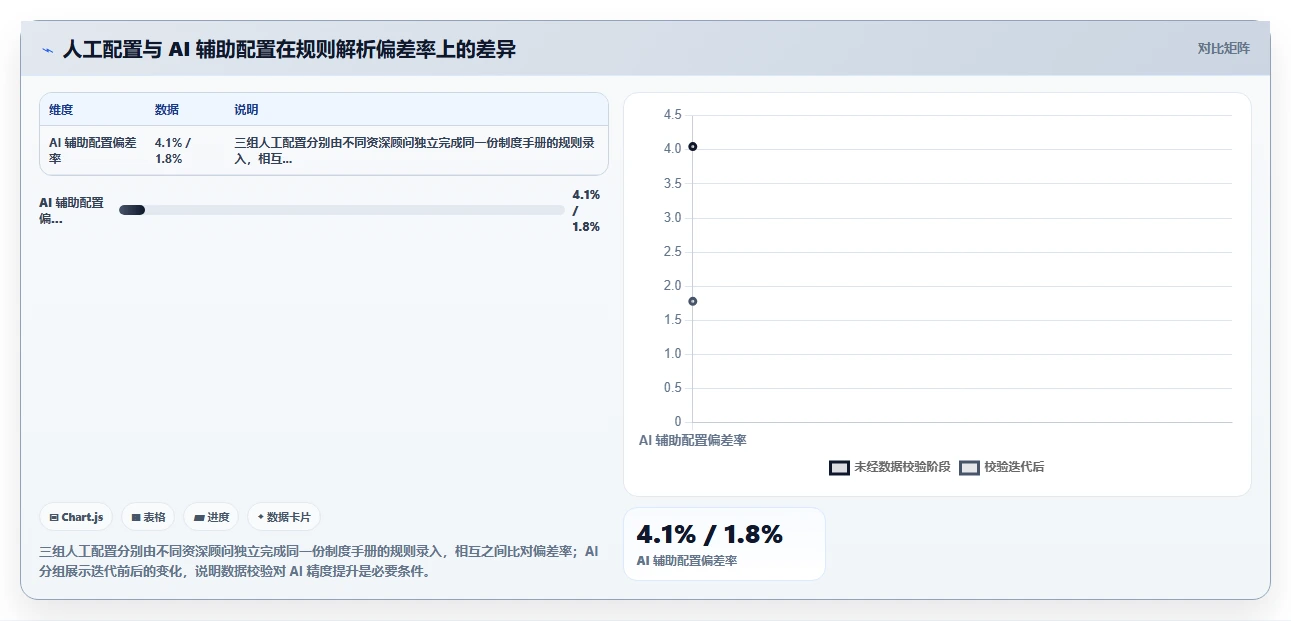Click the y-axis tick 2.5
1291x621 pixels.
672,252
